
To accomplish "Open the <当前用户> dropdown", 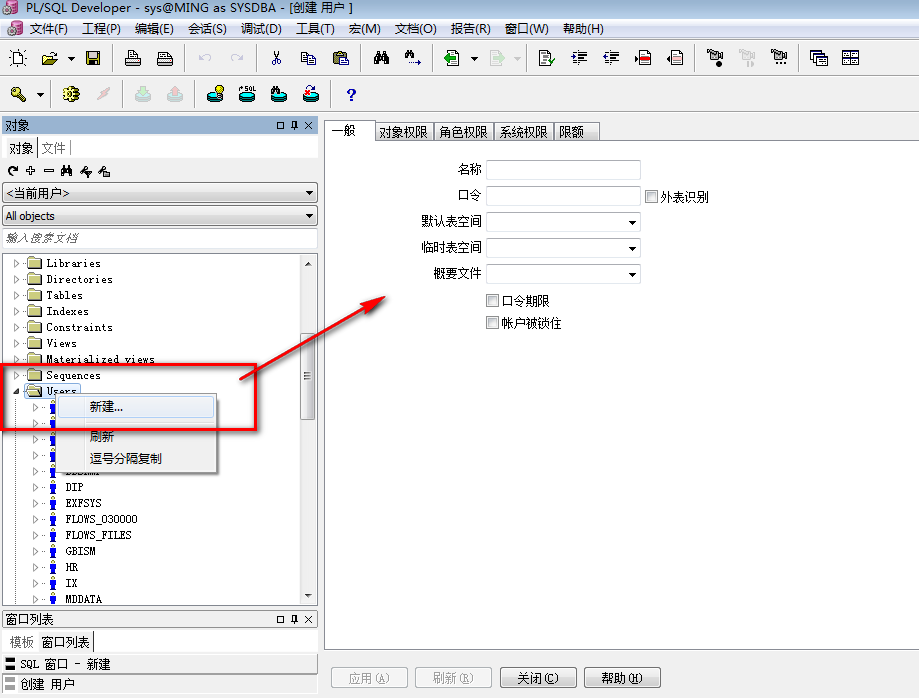I will tap(160, 193).
